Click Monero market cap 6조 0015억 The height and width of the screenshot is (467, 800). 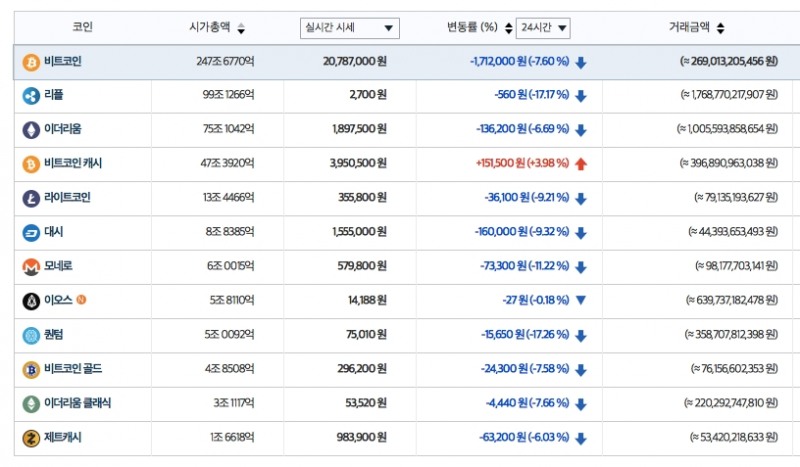pyautogui.click(x=231, y=266)
